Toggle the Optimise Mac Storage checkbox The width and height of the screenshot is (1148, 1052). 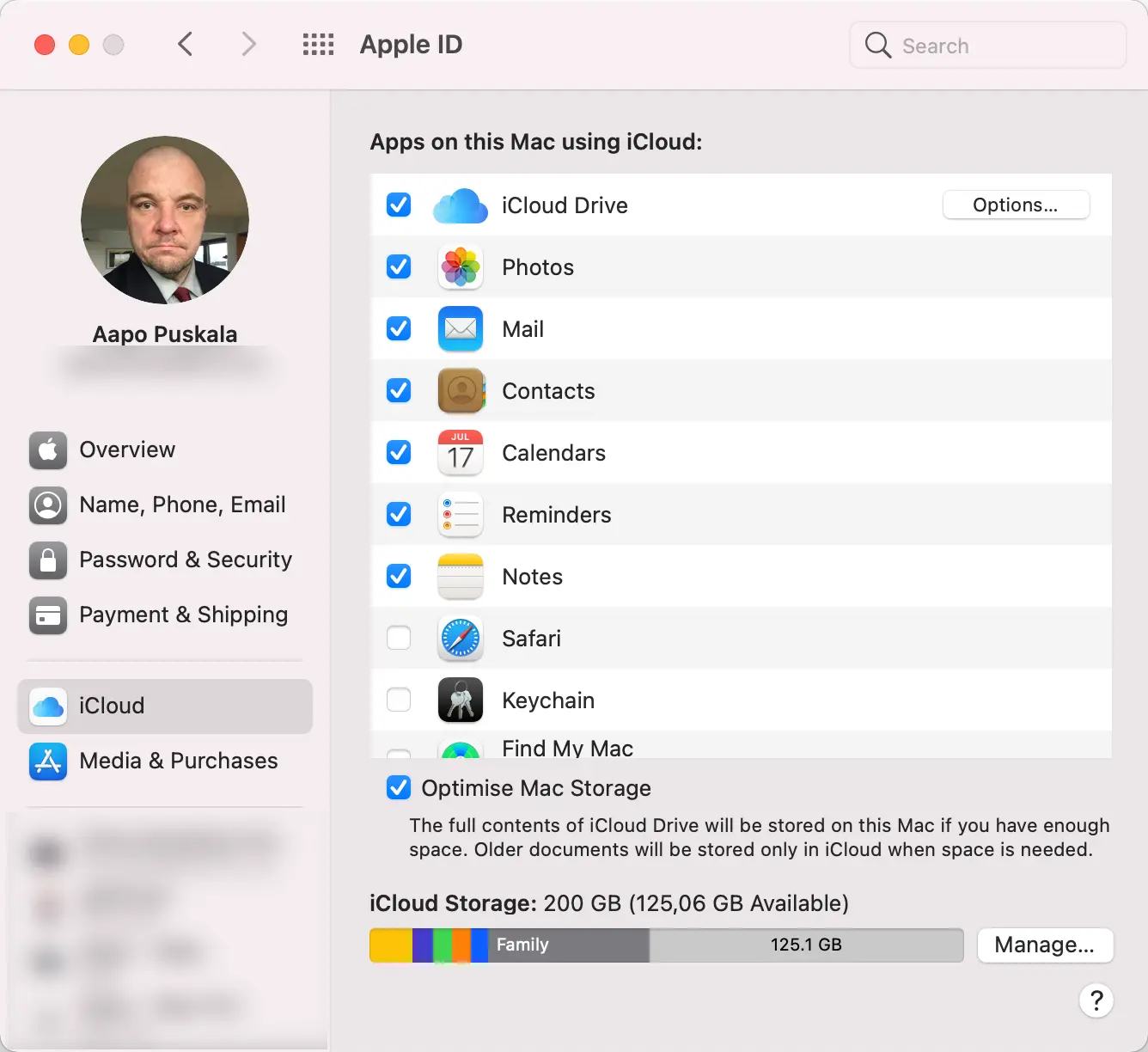[x=399, y=788]
